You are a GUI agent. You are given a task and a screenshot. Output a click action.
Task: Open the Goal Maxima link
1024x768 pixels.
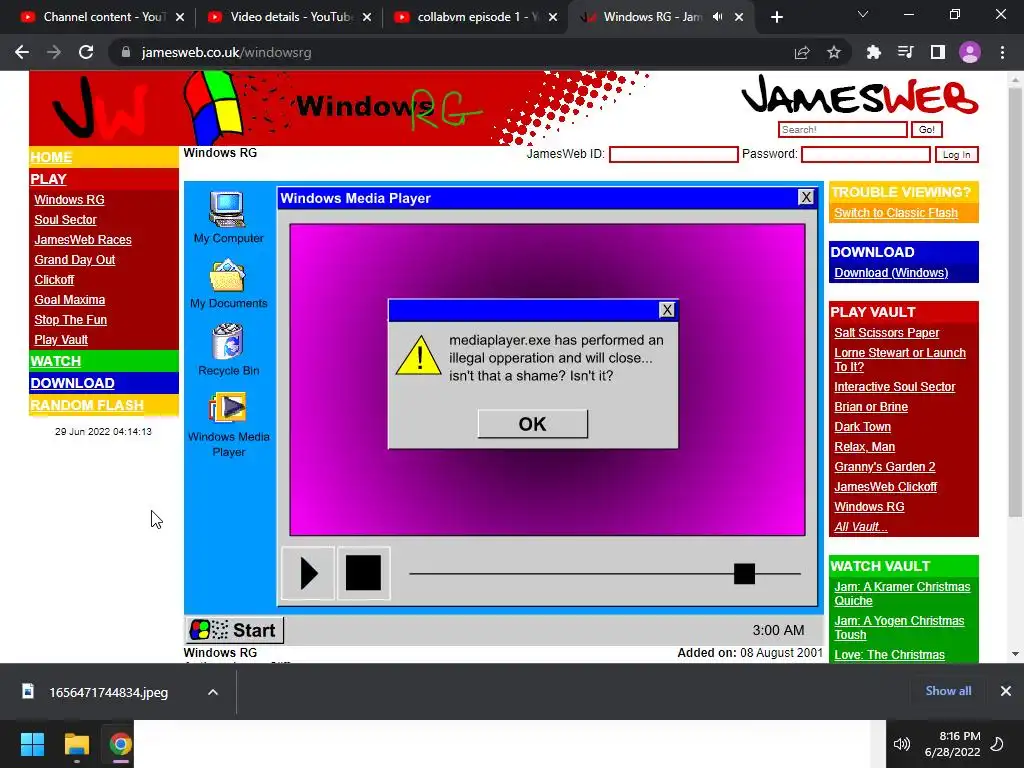[70, 300]
